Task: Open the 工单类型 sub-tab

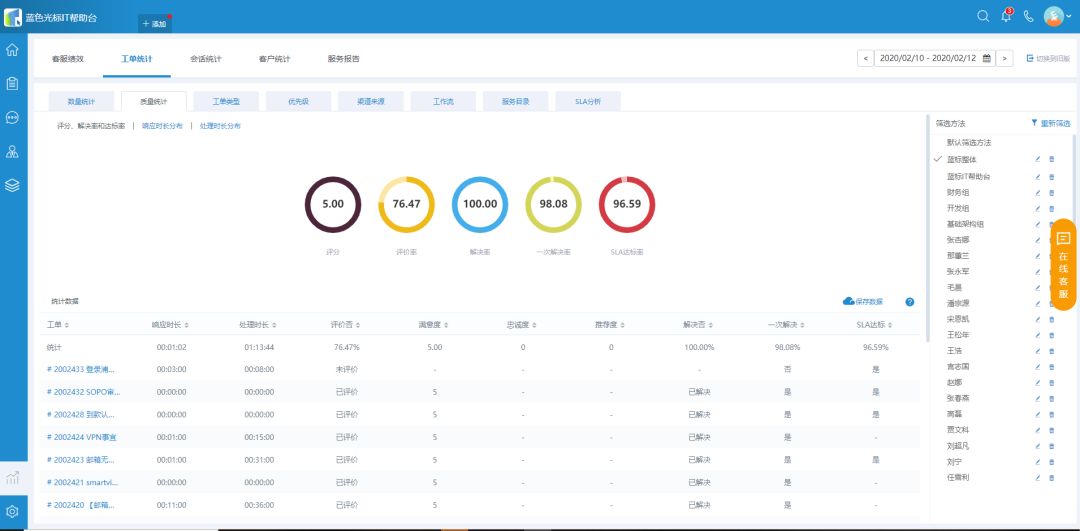Action: tap(226, 101)
